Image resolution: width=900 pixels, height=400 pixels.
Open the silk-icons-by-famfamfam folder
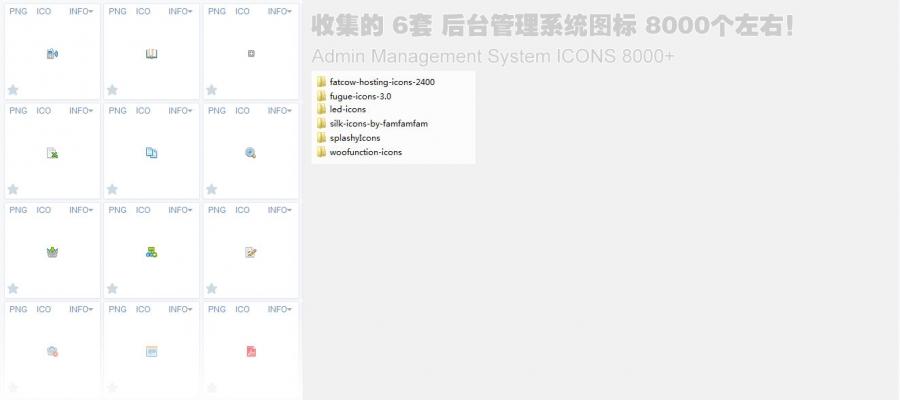pyautogui.click(x=373, y=123)
